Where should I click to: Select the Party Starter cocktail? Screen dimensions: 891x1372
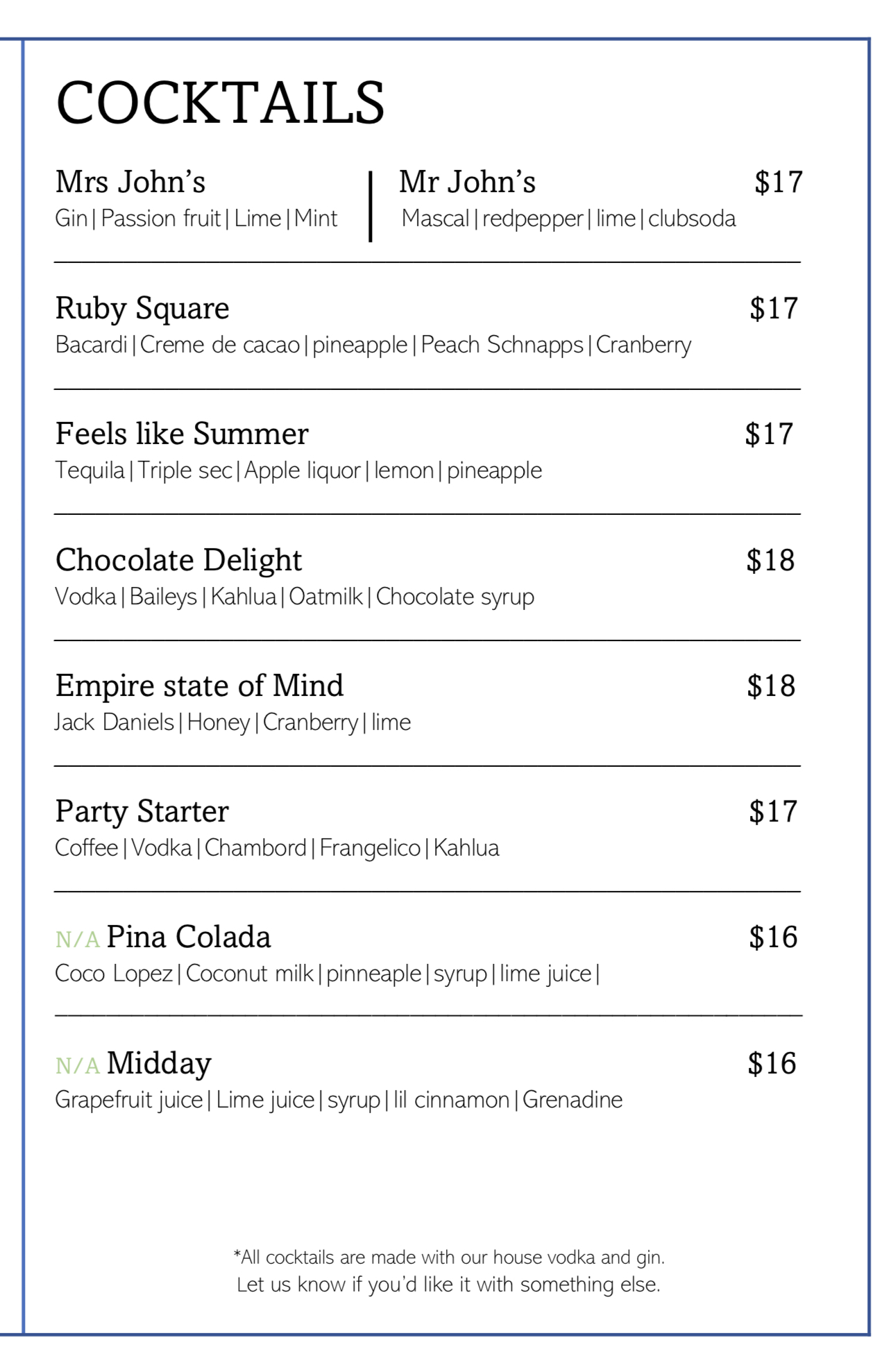[x=142, y=811]
